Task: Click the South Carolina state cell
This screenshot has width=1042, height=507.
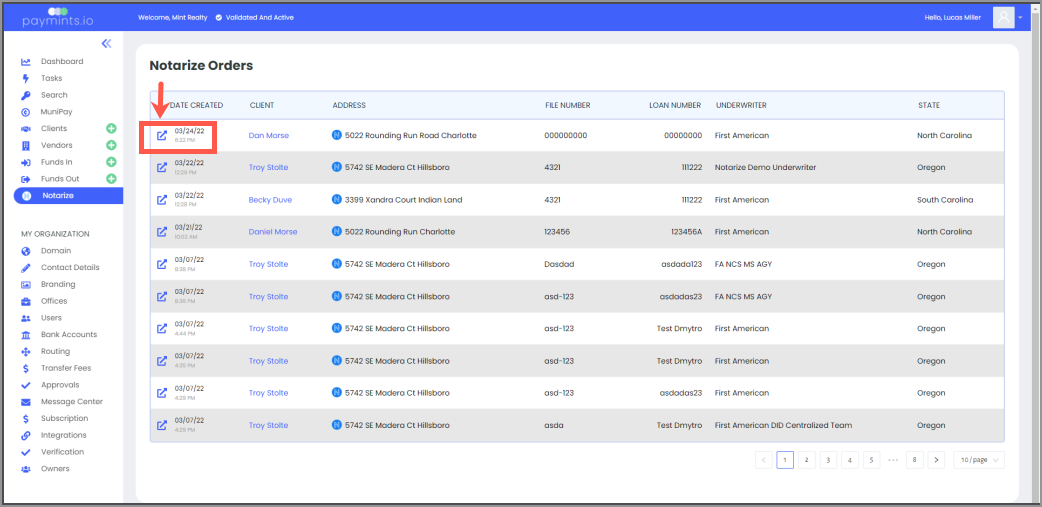Action: coord(945,200)
